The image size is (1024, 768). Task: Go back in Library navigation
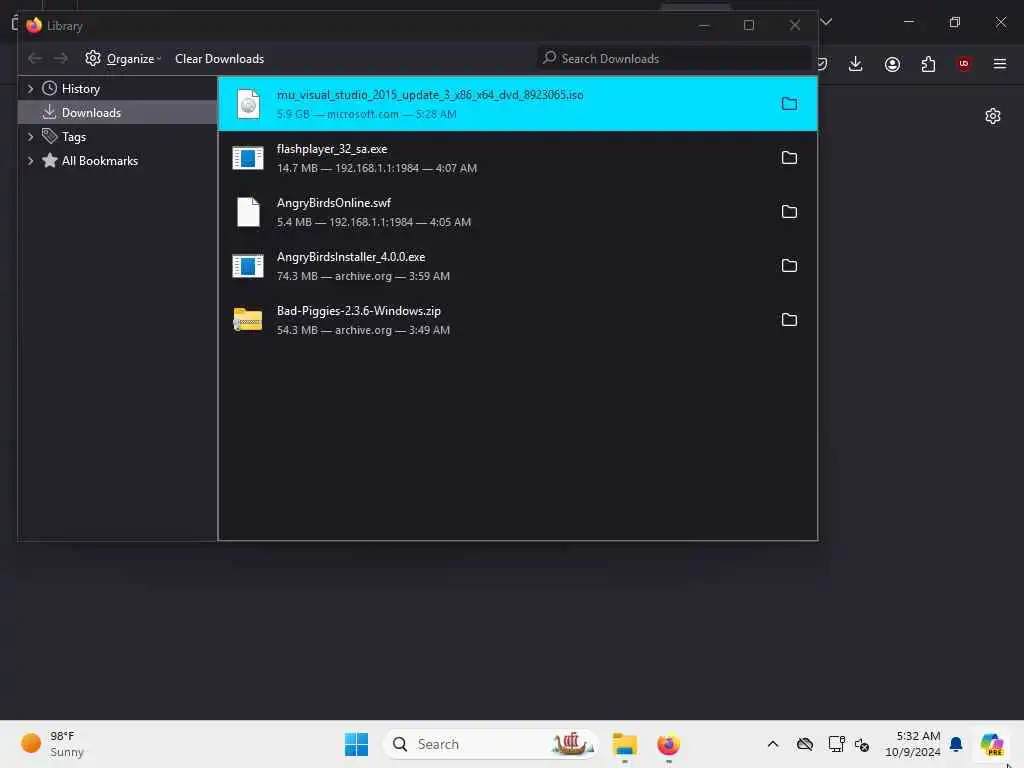point(35,59)
